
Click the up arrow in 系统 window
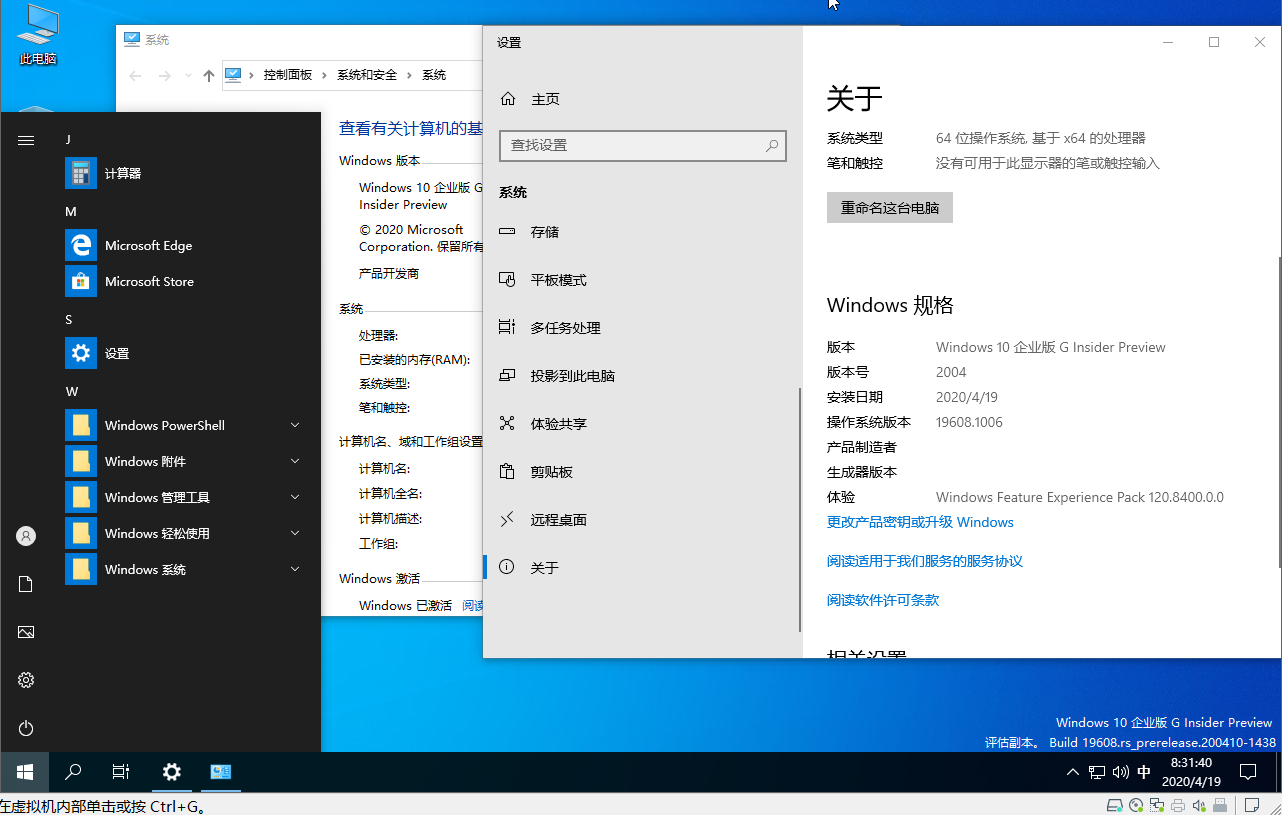point(208,76)
